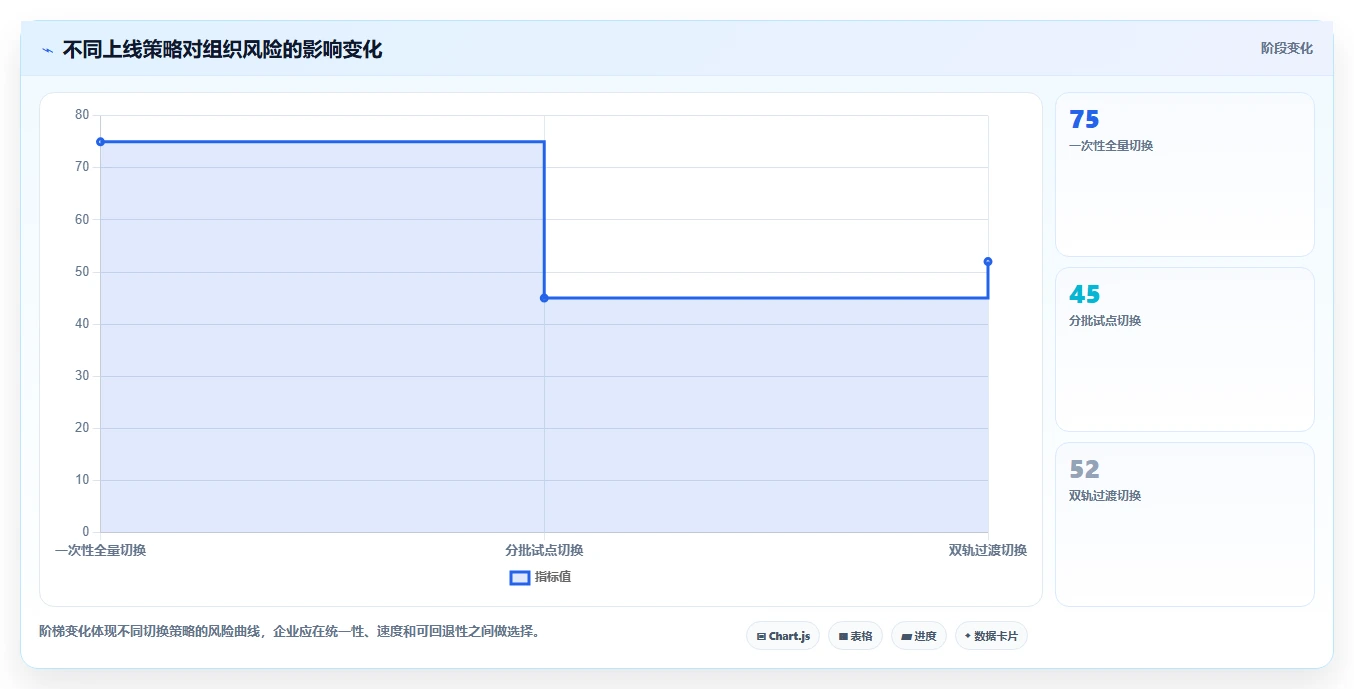Click the y-axis tick label 0
The height and width of the screenshot is (689, 1354).
(86, 532)
